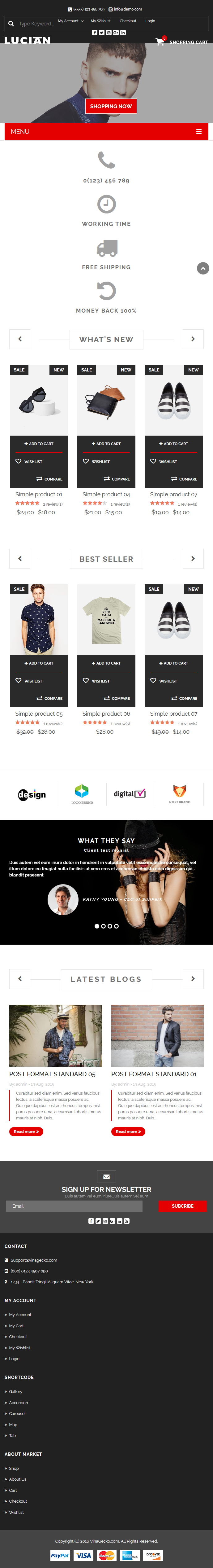The width and height of the screenshot is (213, 1568).
Task: Click the shopping cart icon
Action: point(160,42)
